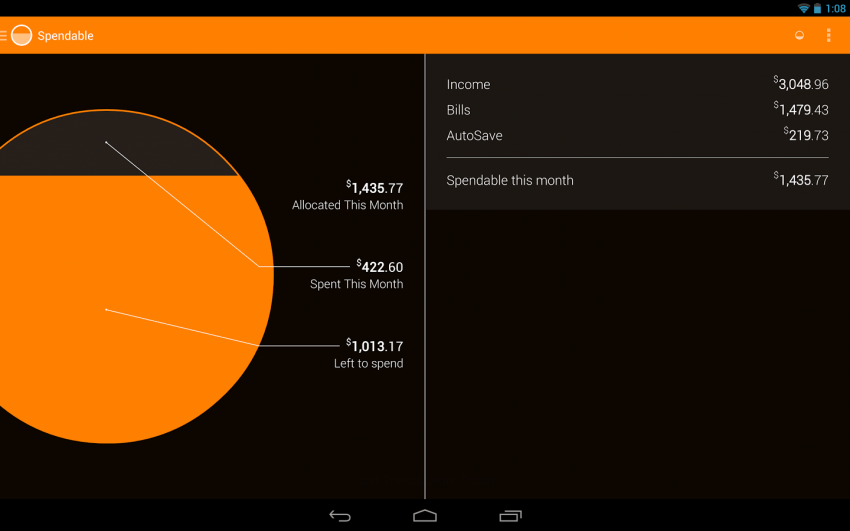Tap the Android back navigation button
Image resolution: width=850 pixels, height=531 pixels.
click(x=340, y=516)
